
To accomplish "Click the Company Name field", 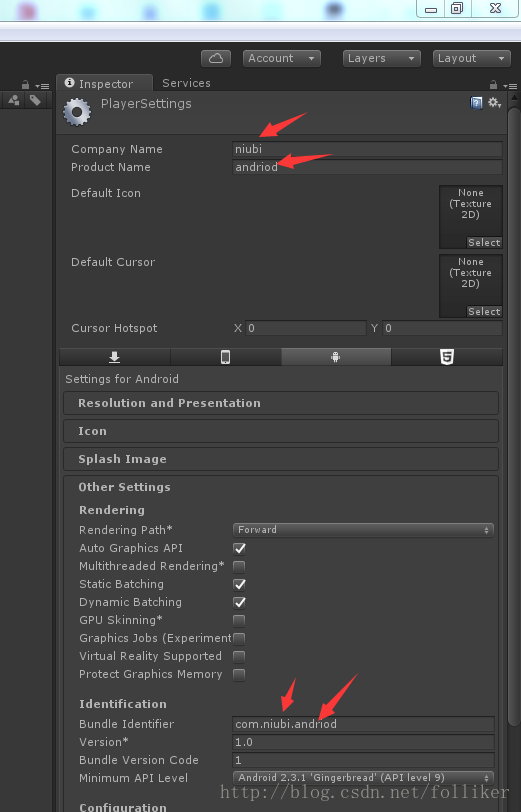I will pyautogui.click(x=367, y=149).
